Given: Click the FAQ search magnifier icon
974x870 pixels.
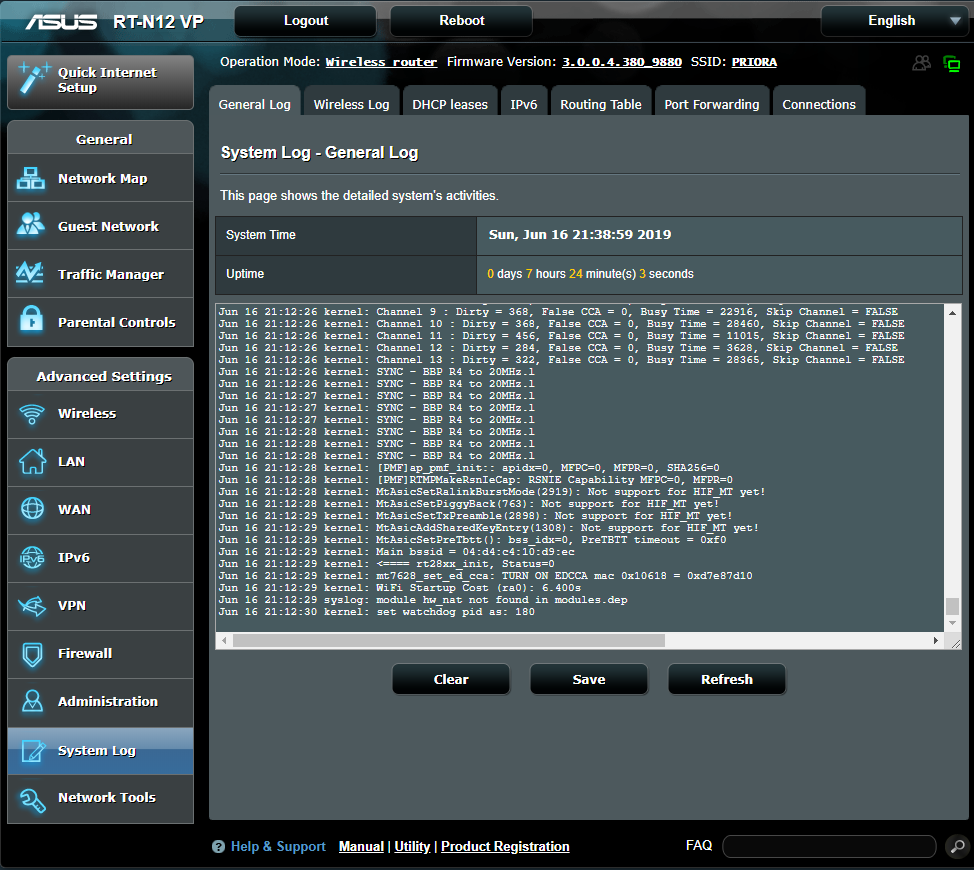Looking at the screenshot, I should [958, 846].
